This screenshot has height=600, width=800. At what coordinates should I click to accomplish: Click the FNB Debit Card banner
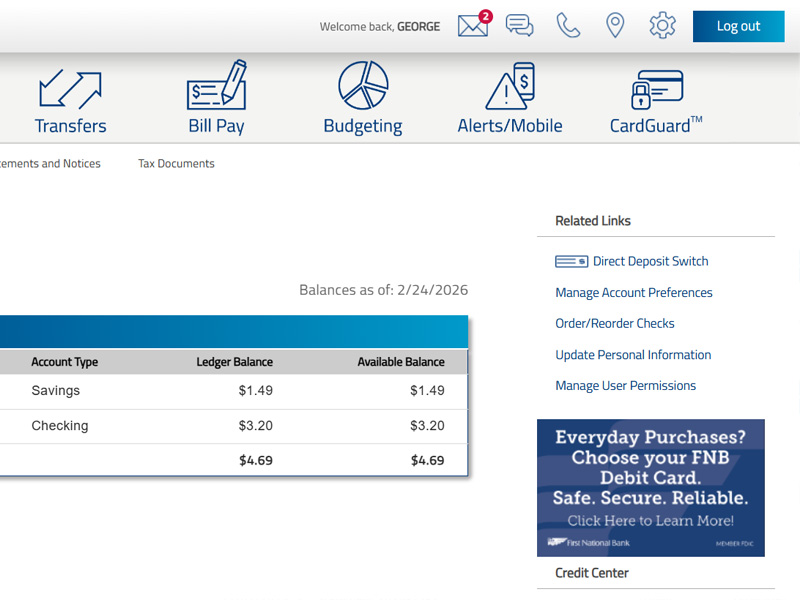pyautogui.click(x=650, y=487)
